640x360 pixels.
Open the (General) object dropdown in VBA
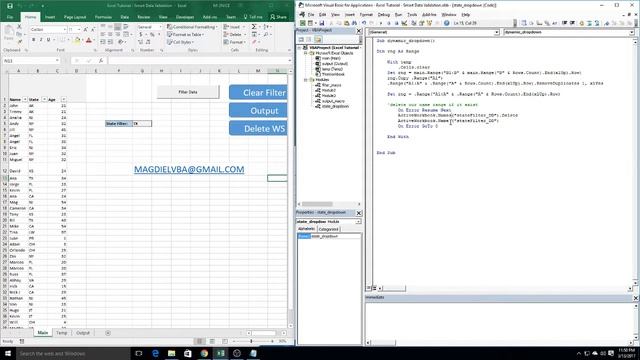point(497,32)
